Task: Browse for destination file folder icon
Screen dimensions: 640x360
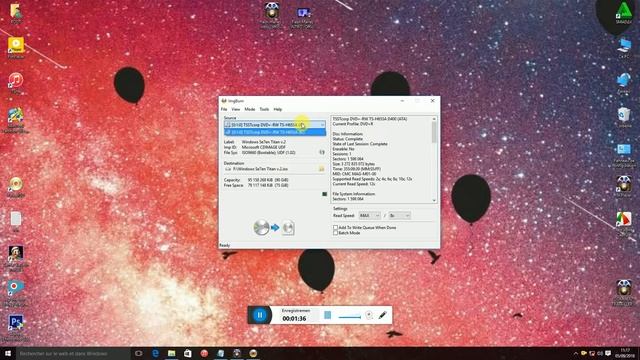Action: pos(322,169)
